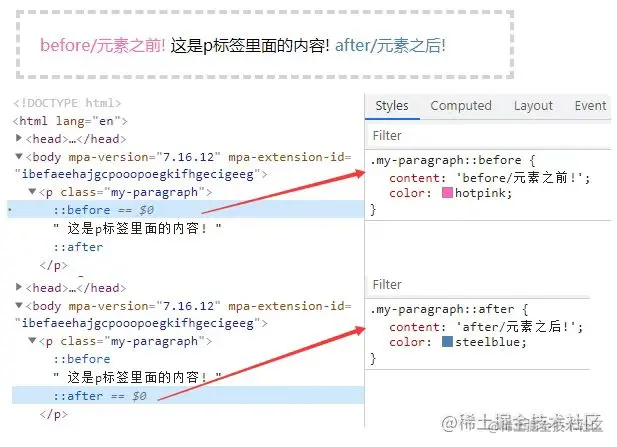Collapse the lower body element
Screen dimensions: 617x447
click(18, 305)
